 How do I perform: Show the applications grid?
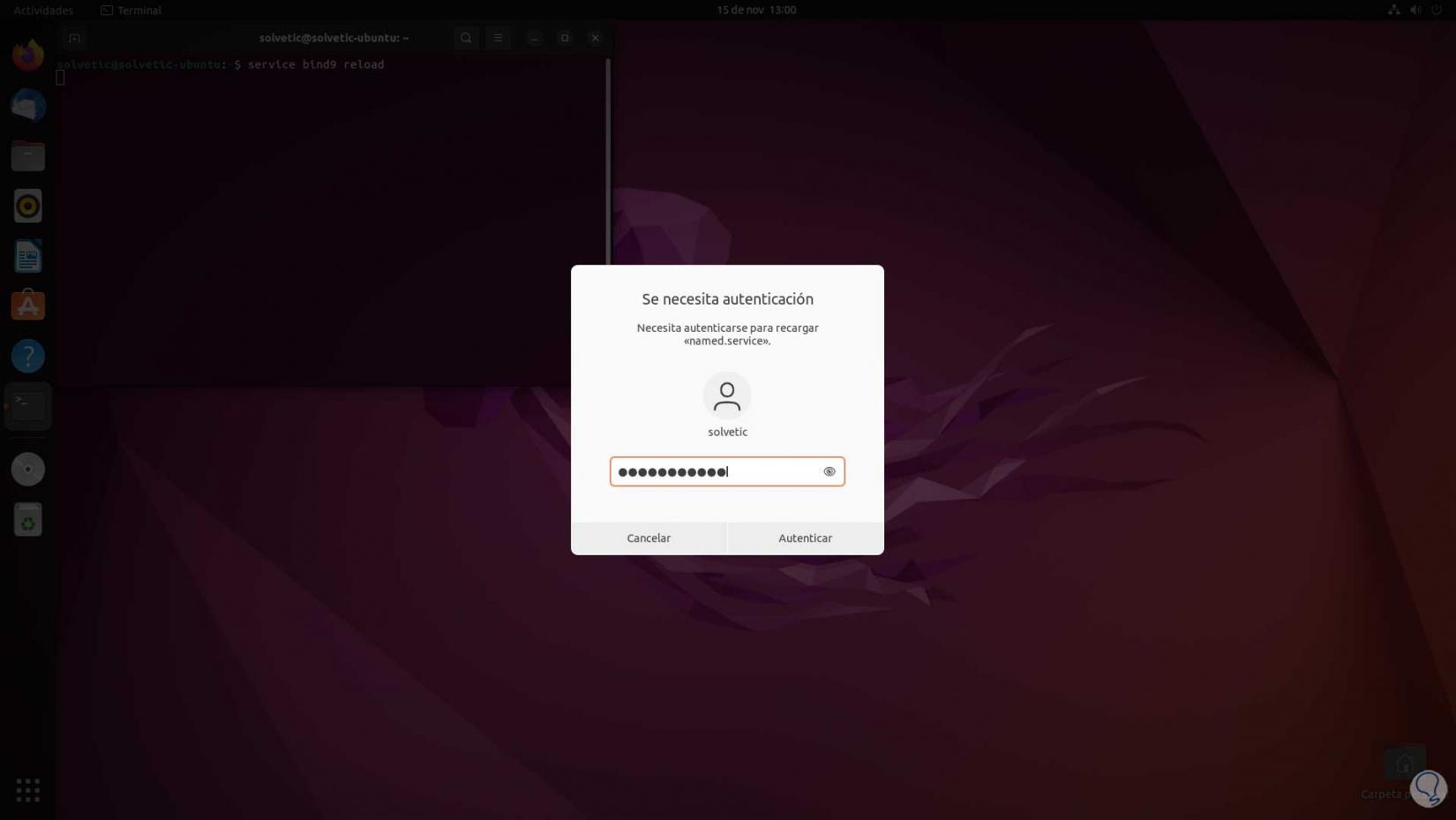tap(28, 790)
